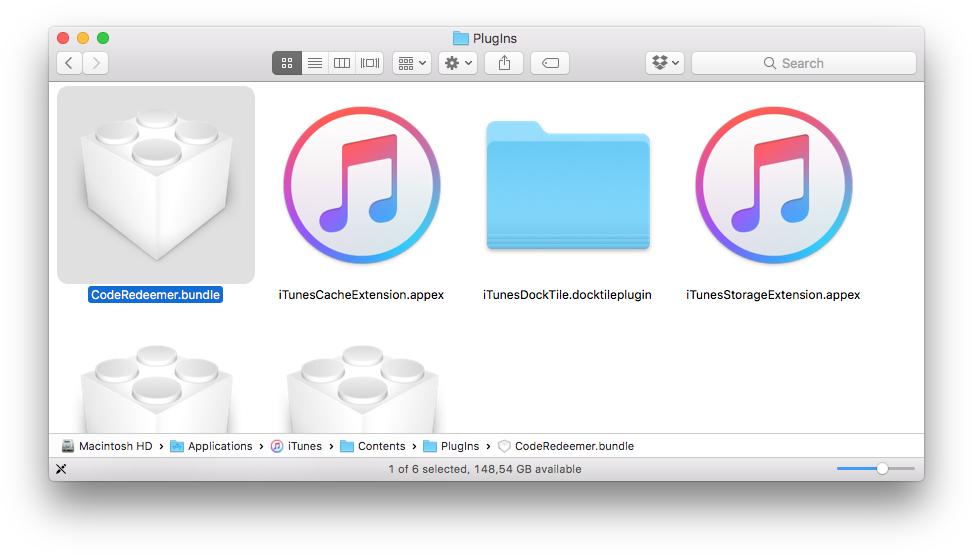Click CodeRedeemer.bundle in path bar
This screenshot has height=555, width=972.
[566, 446]
